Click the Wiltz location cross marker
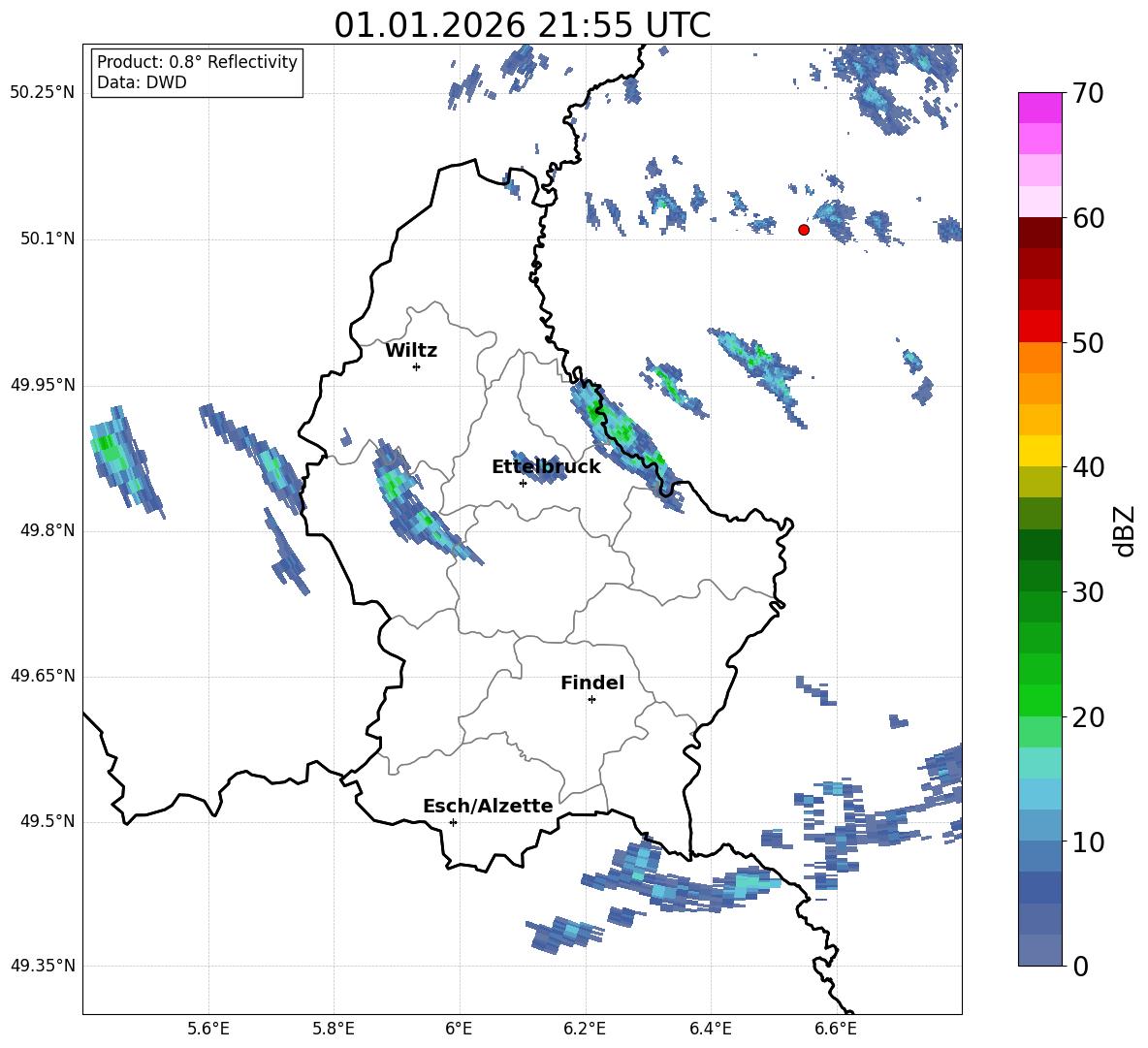The height and width of the screenshot is (1048, 1148). pyautogui.click(x=417, y=366)
